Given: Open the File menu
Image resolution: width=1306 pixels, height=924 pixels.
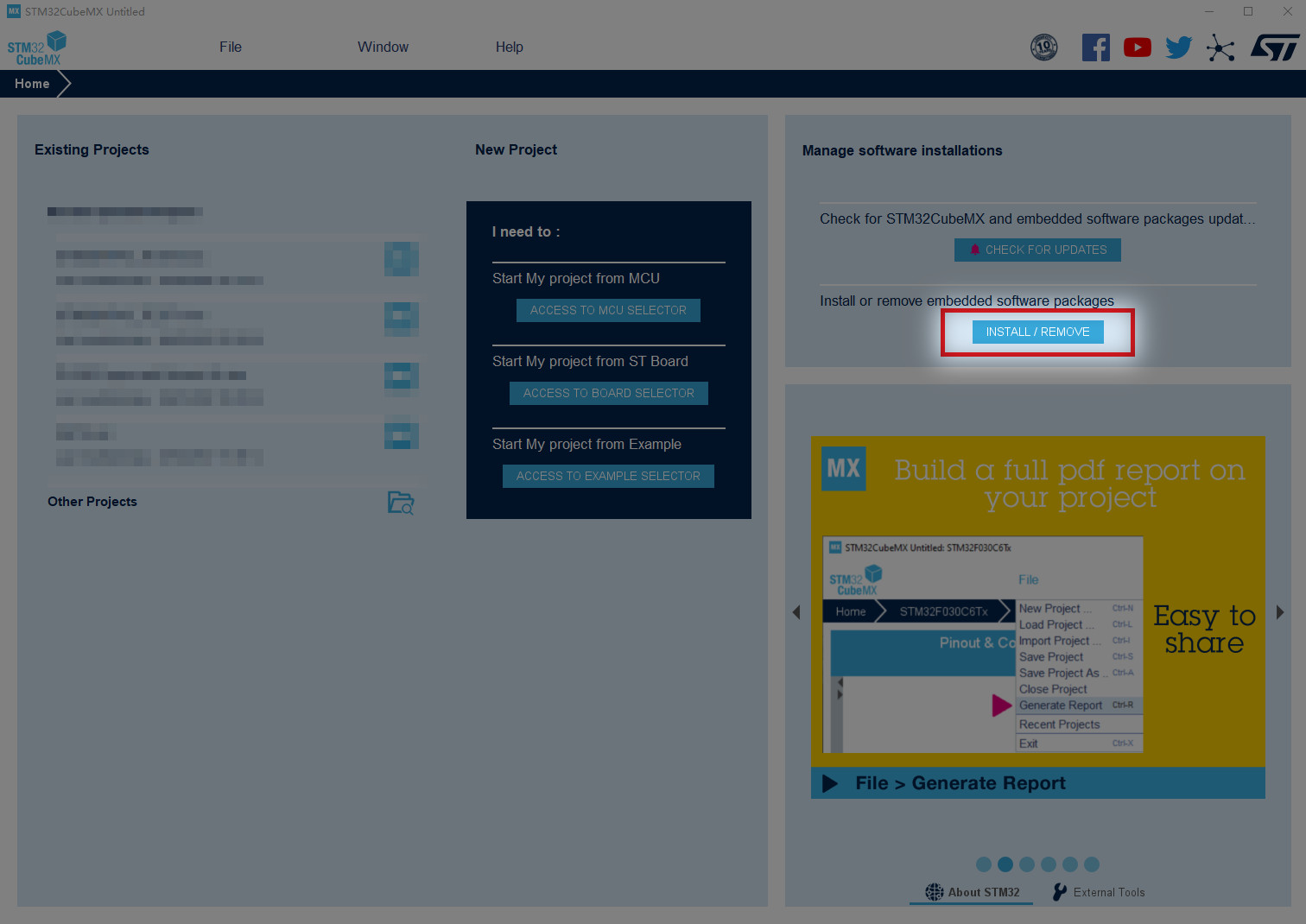Looking at the screenshot, I should [231, 47].
